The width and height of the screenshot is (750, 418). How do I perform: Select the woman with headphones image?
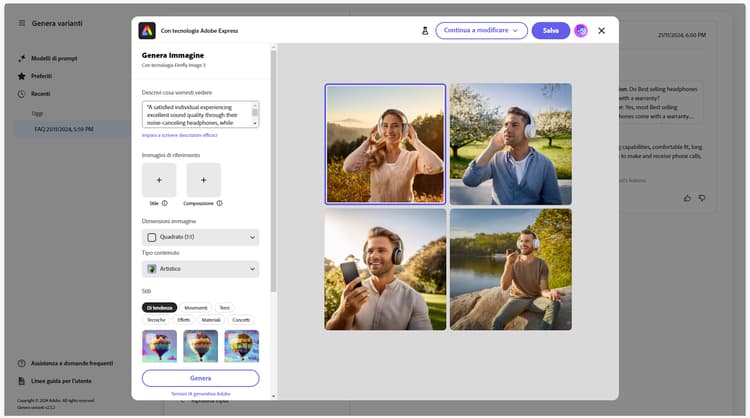tap(385, 144)
